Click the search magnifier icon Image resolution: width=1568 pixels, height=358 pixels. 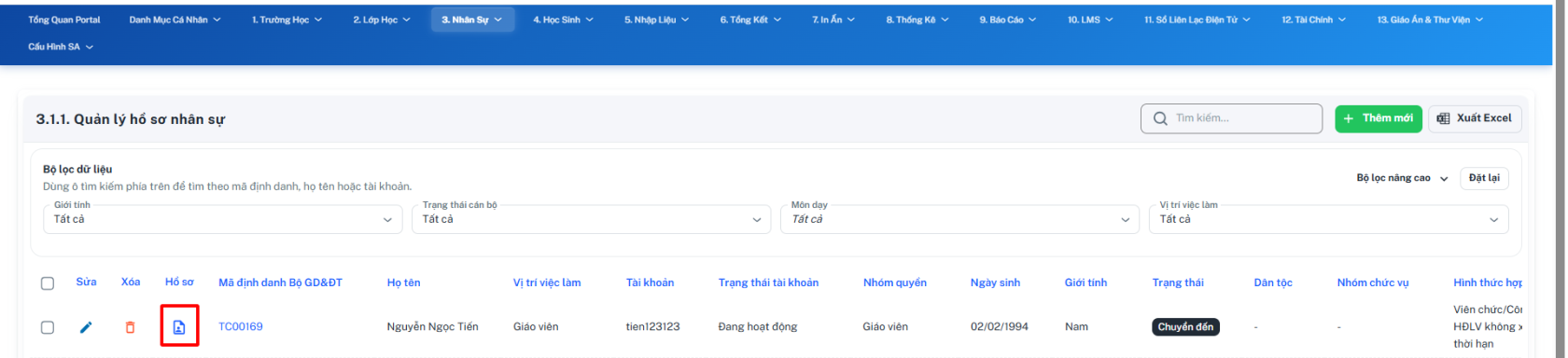(1160, 118)
